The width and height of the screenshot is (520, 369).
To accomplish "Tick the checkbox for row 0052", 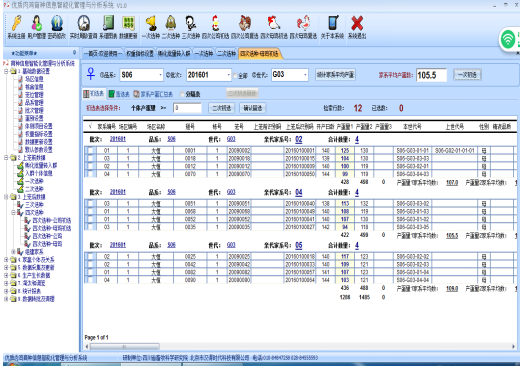I will 90,219.
